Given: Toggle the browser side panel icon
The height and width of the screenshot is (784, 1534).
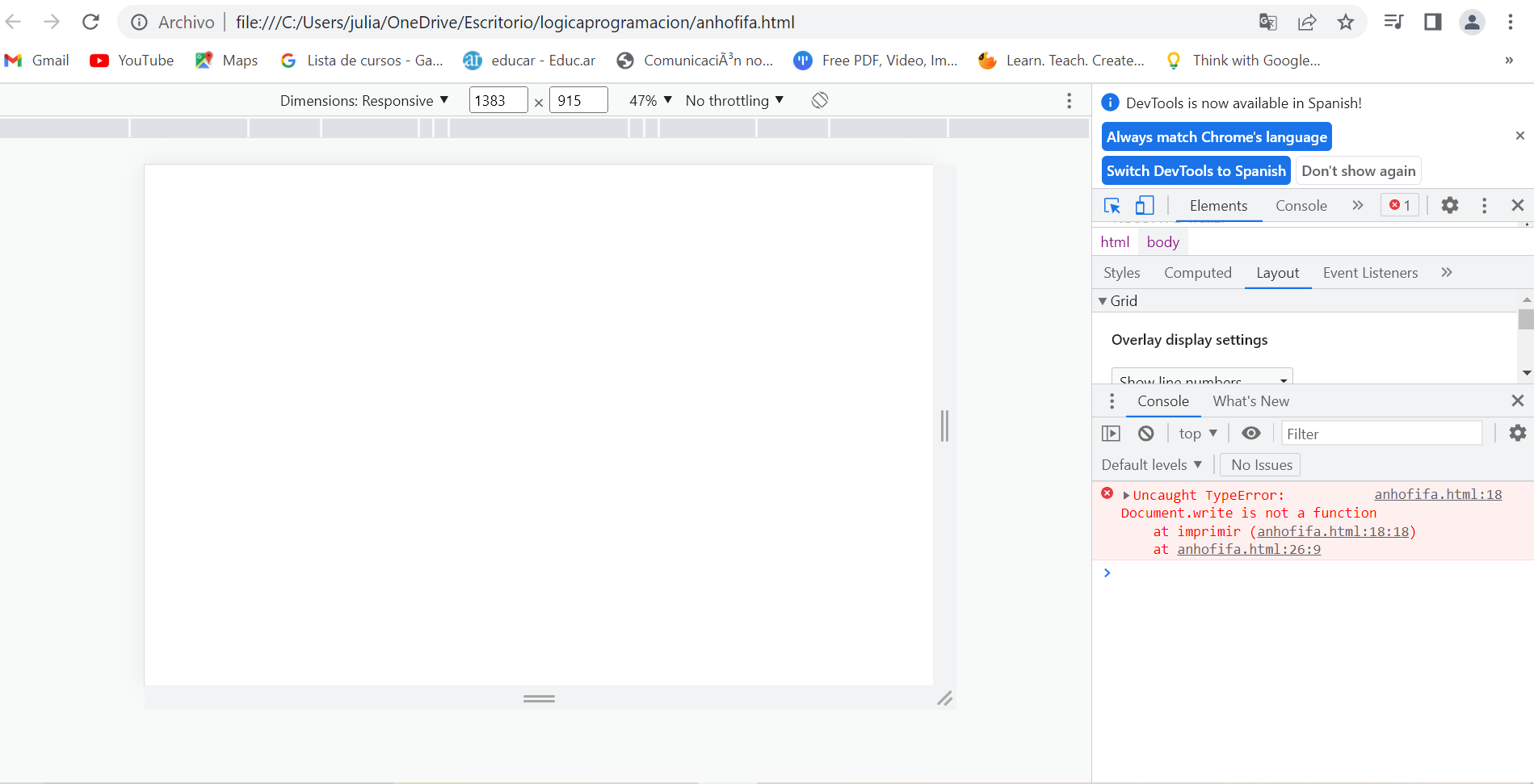Looking at the screenshot, I should (1433, 22).
